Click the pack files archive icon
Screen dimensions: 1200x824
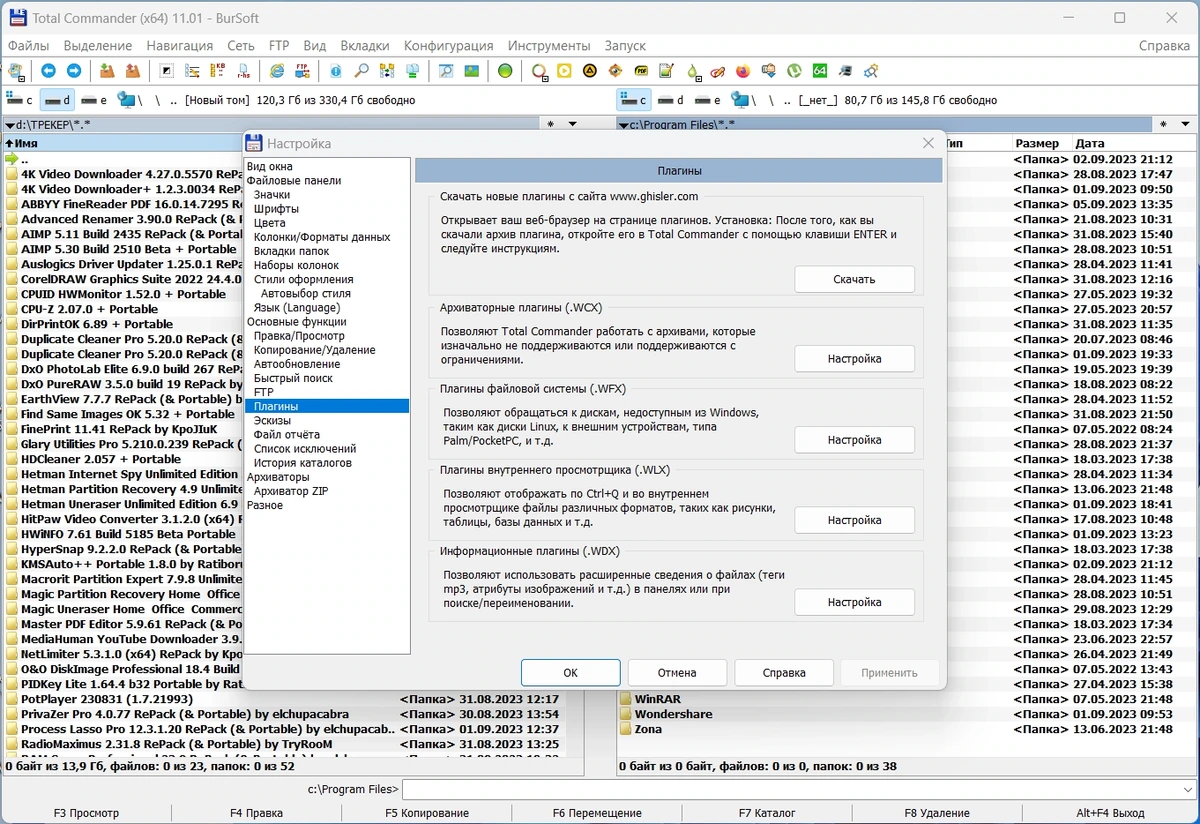pyautogui.click(x=107, y=71)
